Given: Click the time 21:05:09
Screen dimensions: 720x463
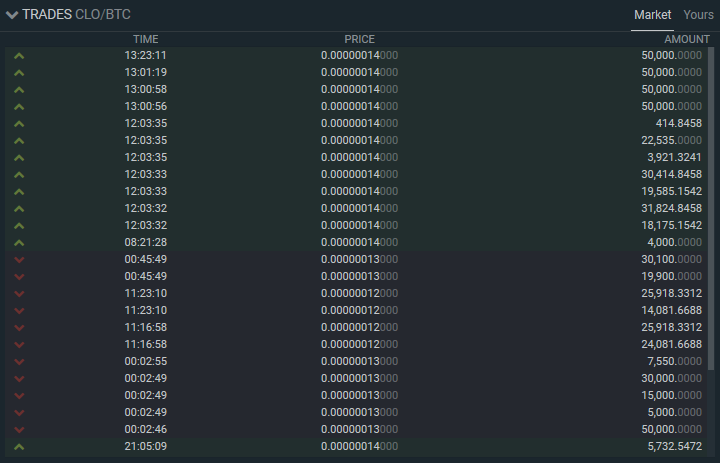Looking at the screenshot, I should point(146,446).
